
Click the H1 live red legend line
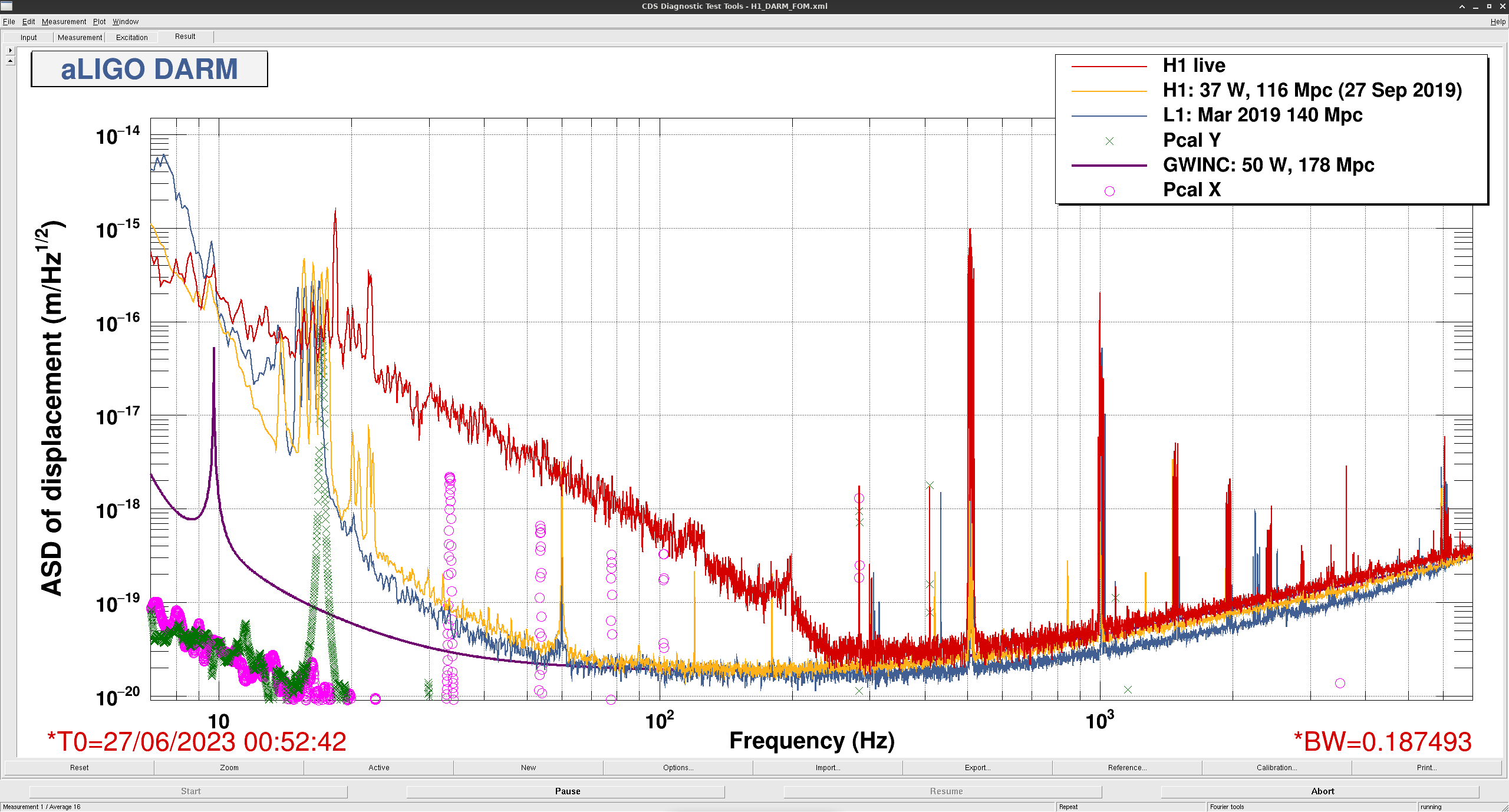point(1109,67)
